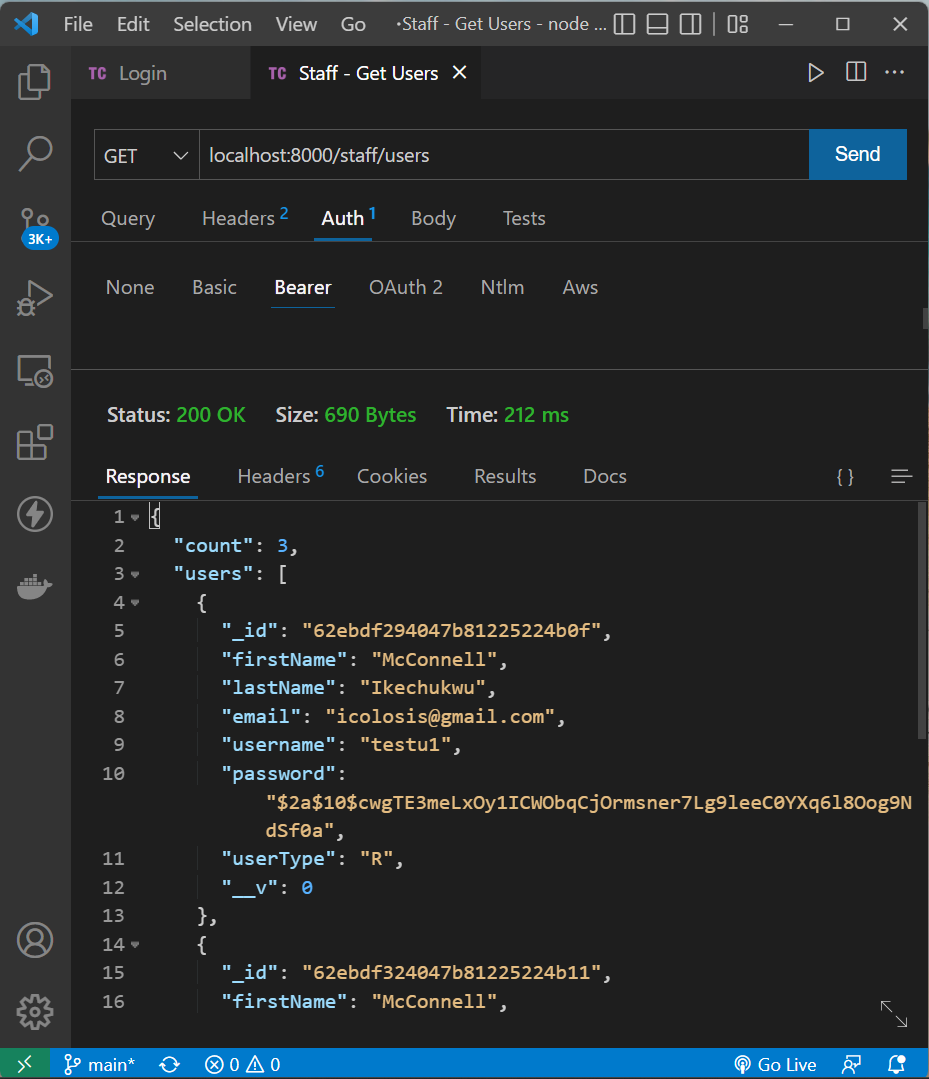
Task: Close the Staff - Get Users tab
Action: (460, 72)
